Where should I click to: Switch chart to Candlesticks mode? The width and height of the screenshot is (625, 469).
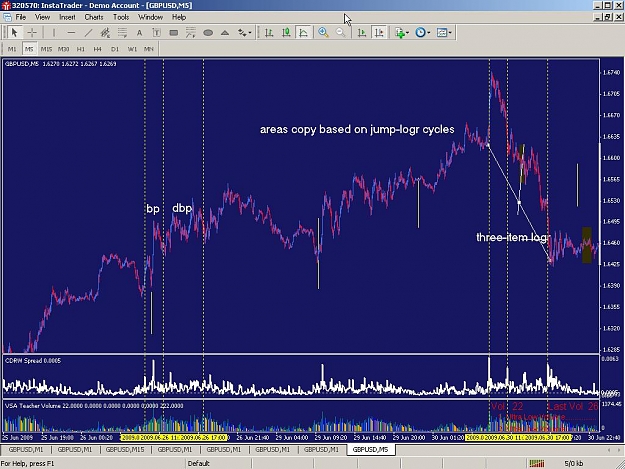tap(286, 32)
